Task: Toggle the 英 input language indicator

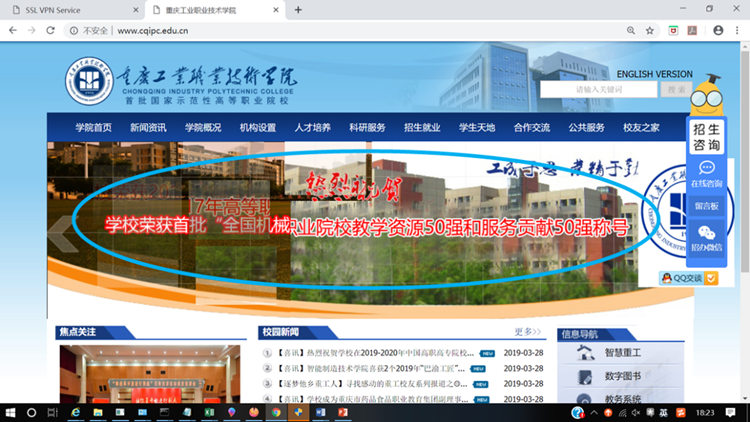Action: click(x=663, y=412)
